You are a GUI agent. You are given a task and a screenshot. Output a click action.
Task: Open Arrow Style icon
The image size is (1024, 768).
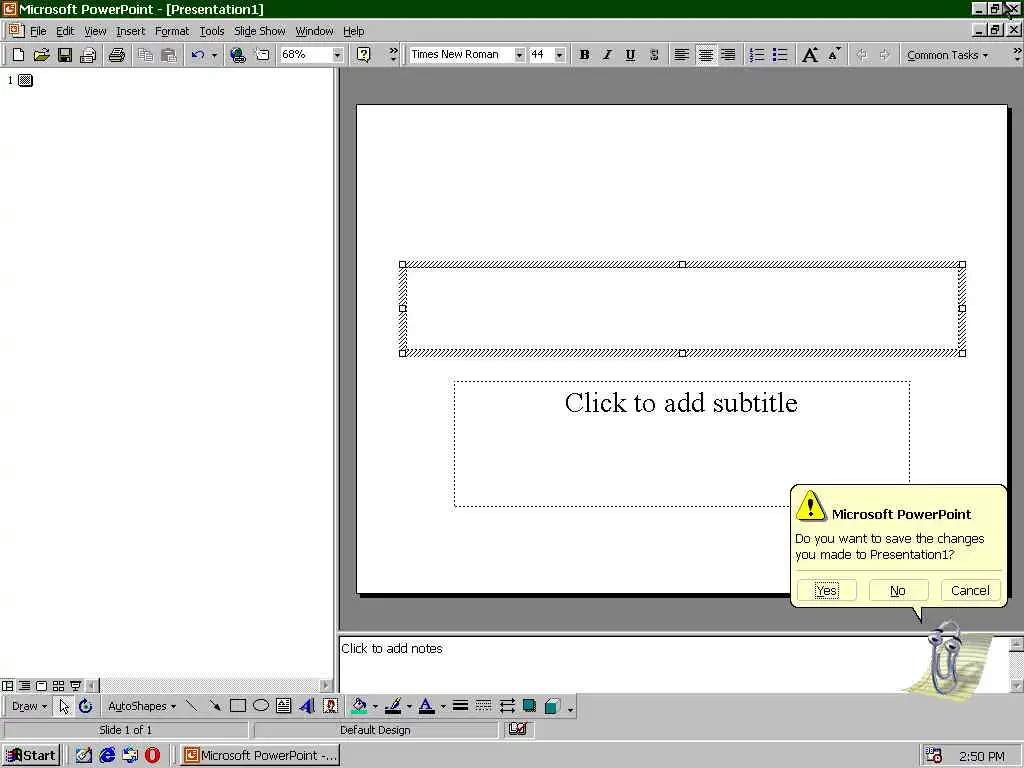click(507, 706)
